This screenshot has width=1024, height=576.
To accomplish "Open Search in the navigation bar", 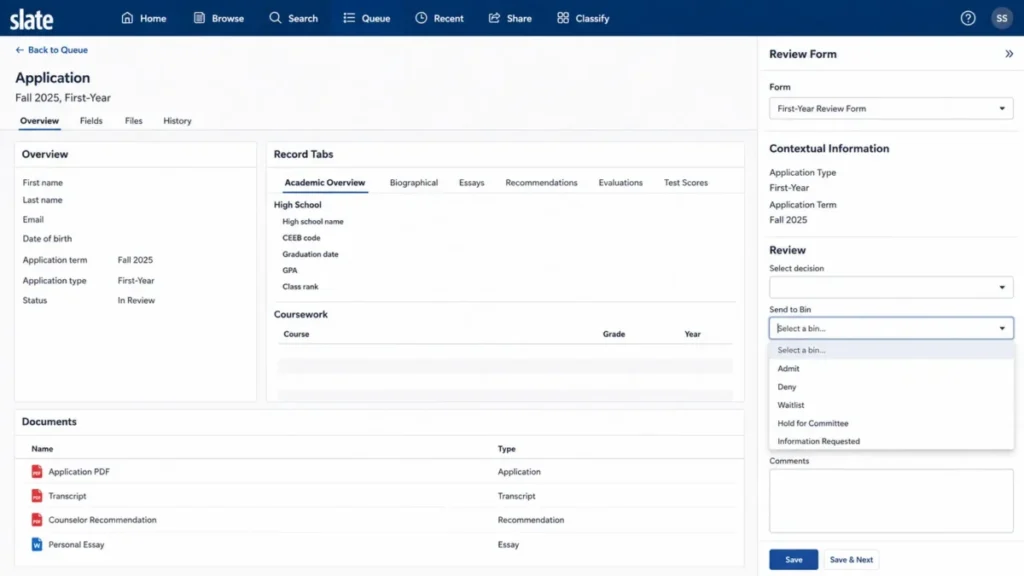I will pyautogui.click(x=293, y=18).
